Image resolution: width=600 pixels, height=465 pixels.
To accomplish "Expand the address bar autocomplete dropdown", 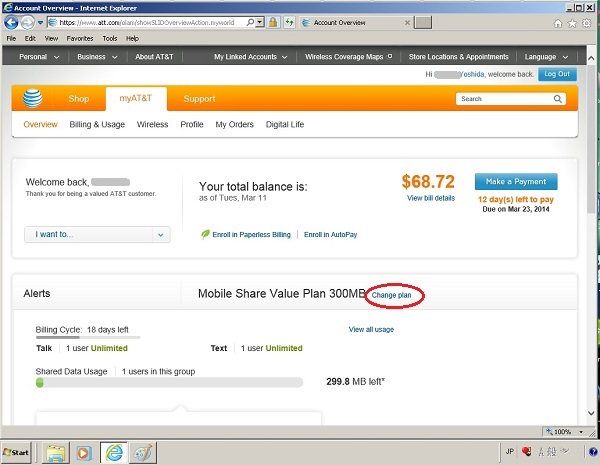I will click(260, 23).
